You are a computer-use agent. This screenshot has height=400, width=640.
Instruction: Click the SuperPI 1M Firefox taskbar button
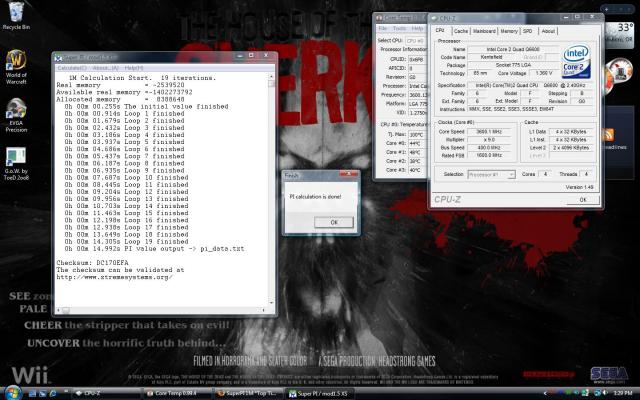pyautogui.click(x=249, y=394)
